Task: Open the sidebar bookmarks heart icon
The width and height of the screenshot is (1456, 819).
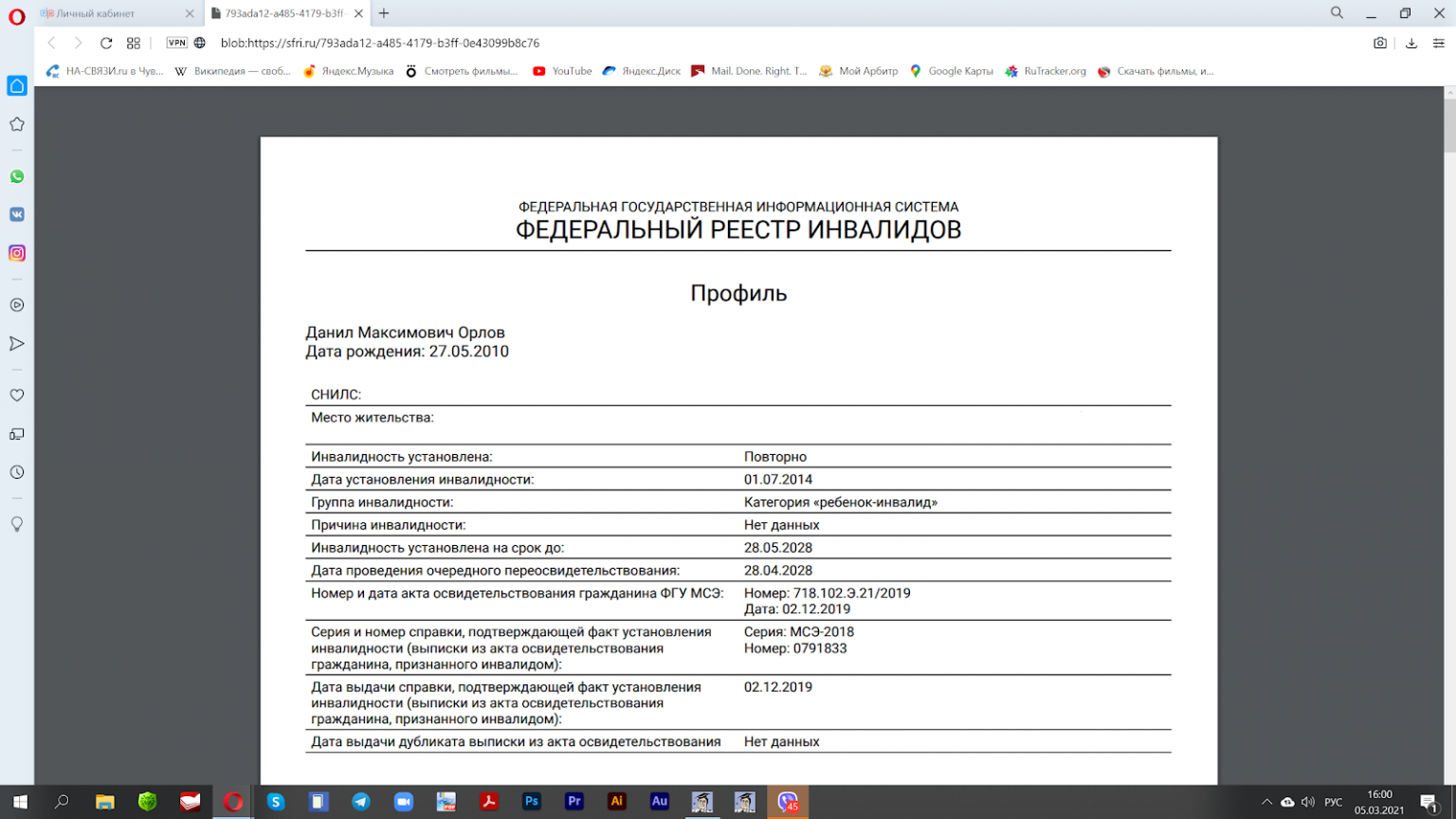Action: (17, 395)
